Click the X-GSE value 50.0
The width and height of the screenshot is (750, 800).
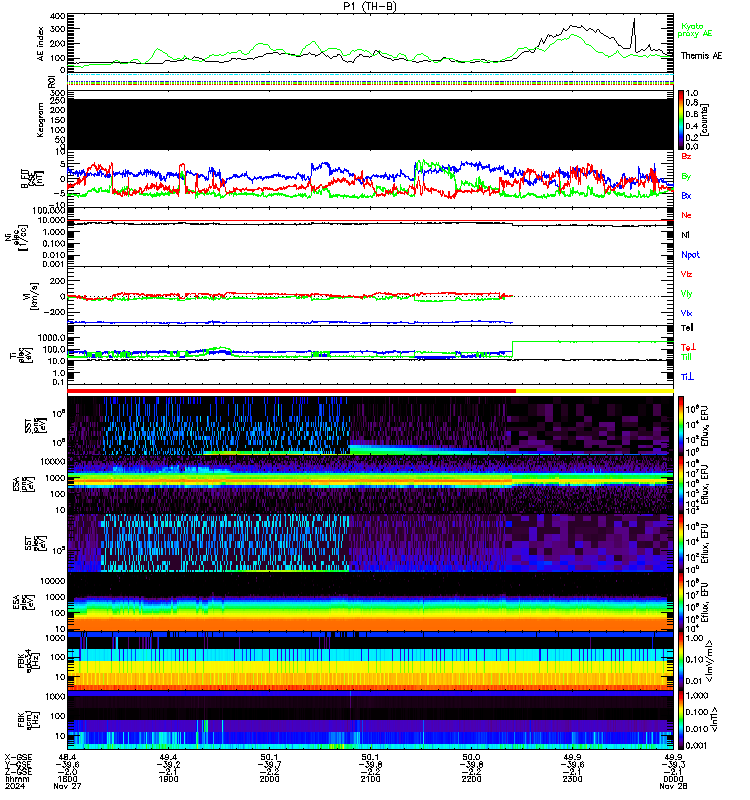(471, 757)
